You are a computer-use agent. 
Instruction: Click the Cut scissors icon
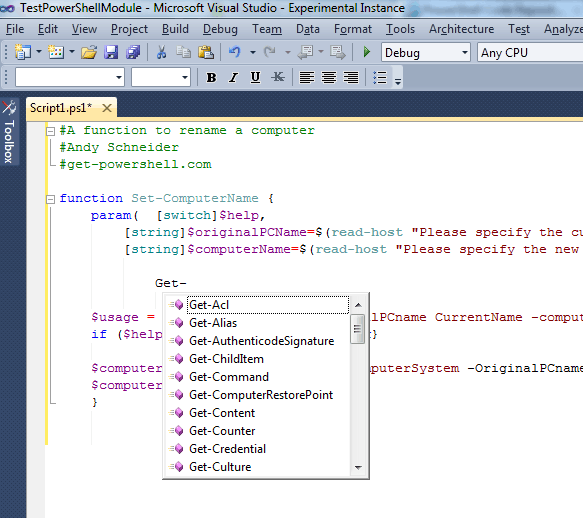[x=161, y=52]
